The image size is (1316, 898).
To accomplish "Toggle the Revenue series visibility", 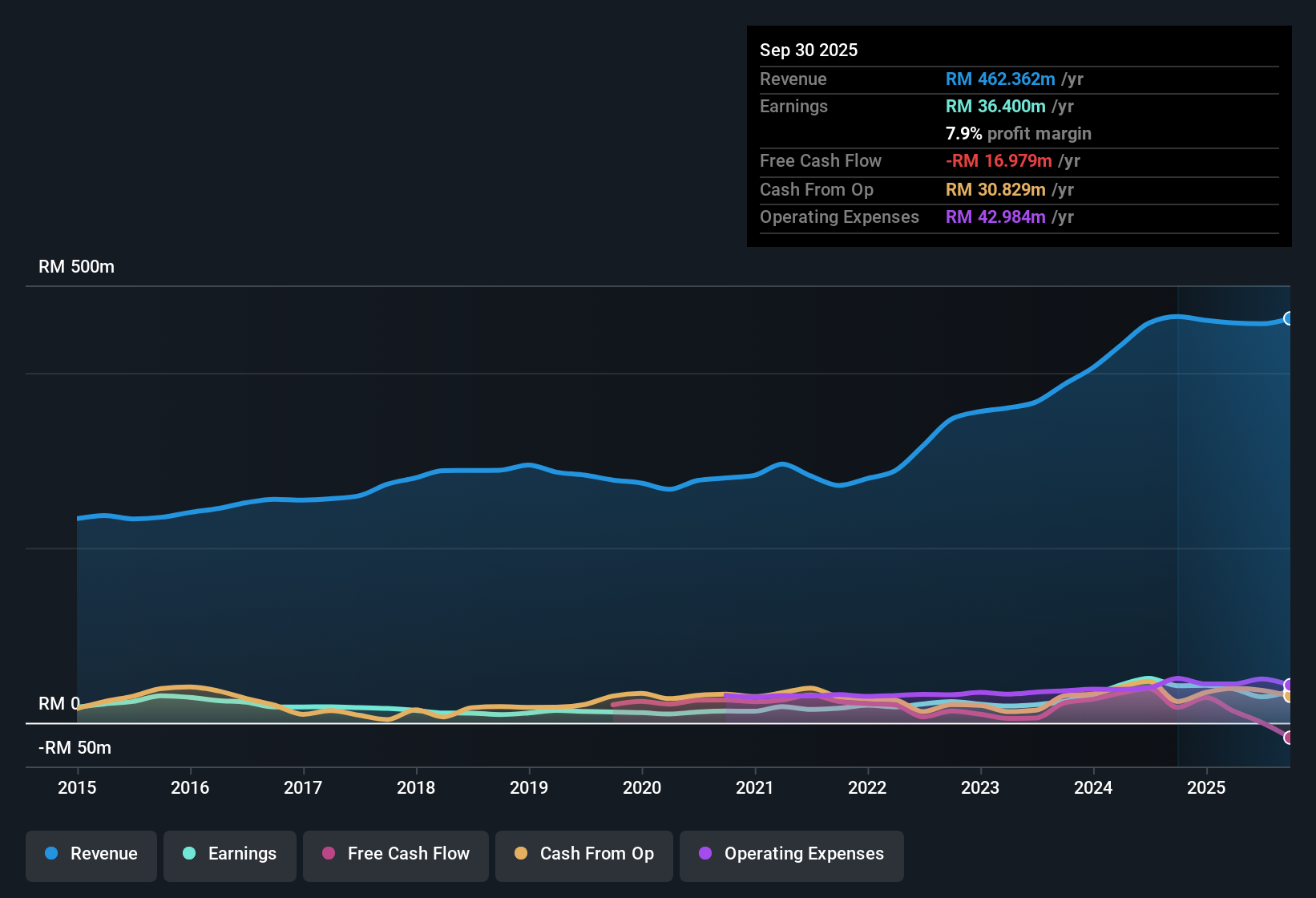I will tap(91, 854).
